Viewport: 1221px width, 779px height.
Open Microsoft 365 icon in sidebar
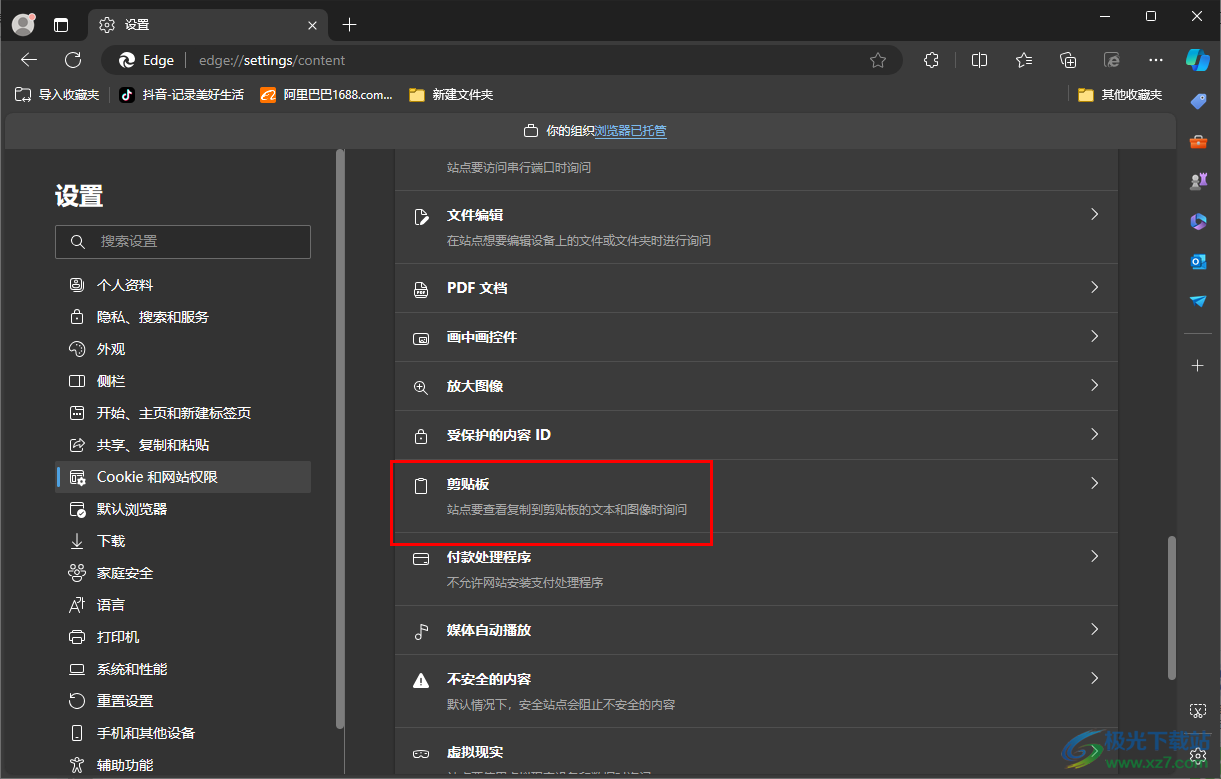point(1198,221)
